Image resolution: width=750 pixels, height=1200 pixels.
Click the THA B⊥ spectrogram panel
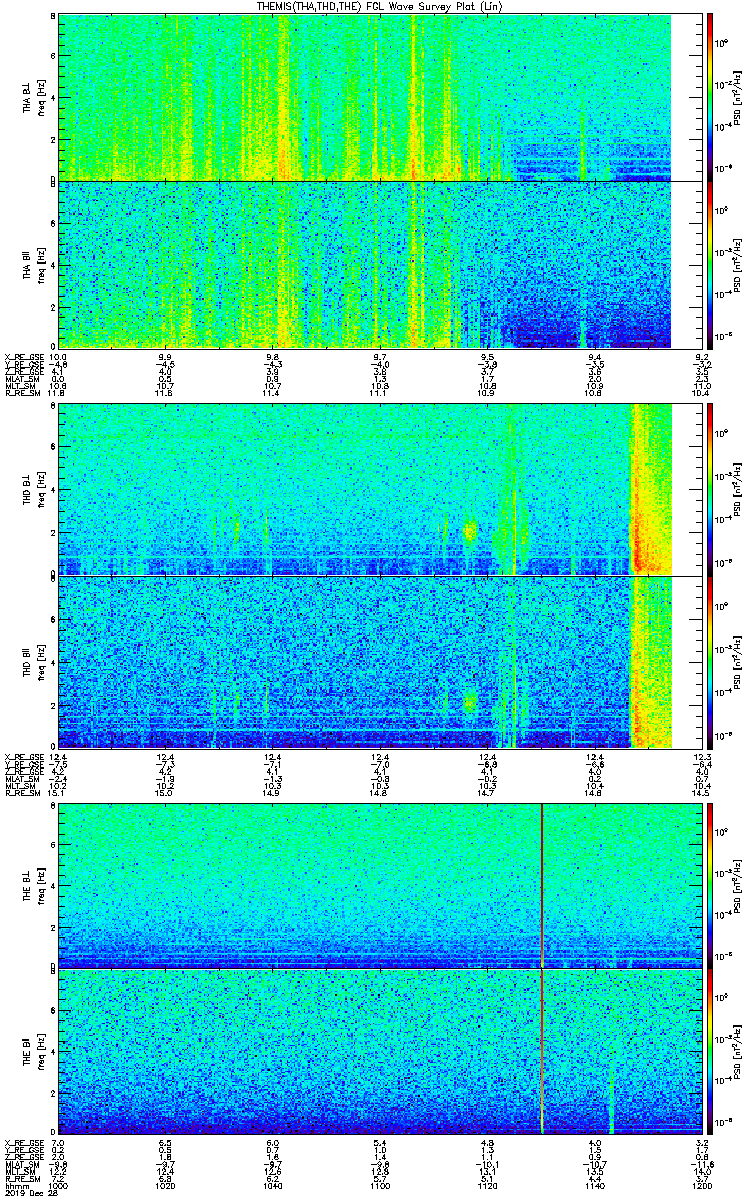click(378, 97)
